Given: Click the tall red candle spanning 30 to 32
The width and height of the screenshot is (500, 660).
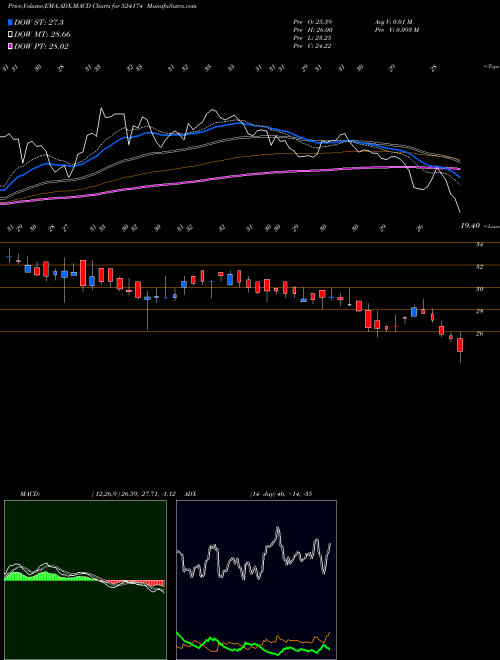Looking at the screenshot, I should coord(83,273).
